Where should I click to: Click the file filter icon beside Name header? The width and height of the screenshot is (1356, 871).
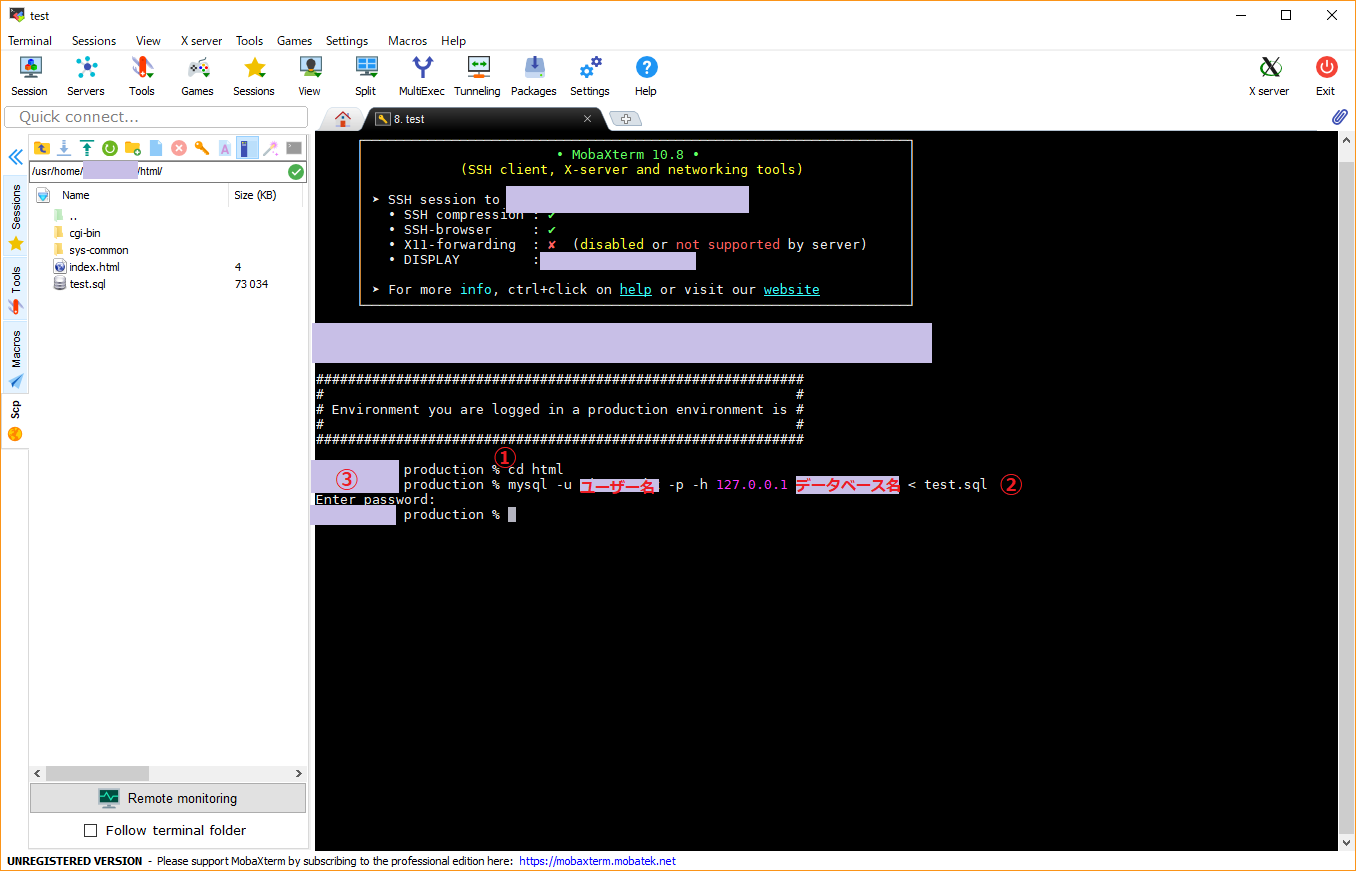point(43,196)
